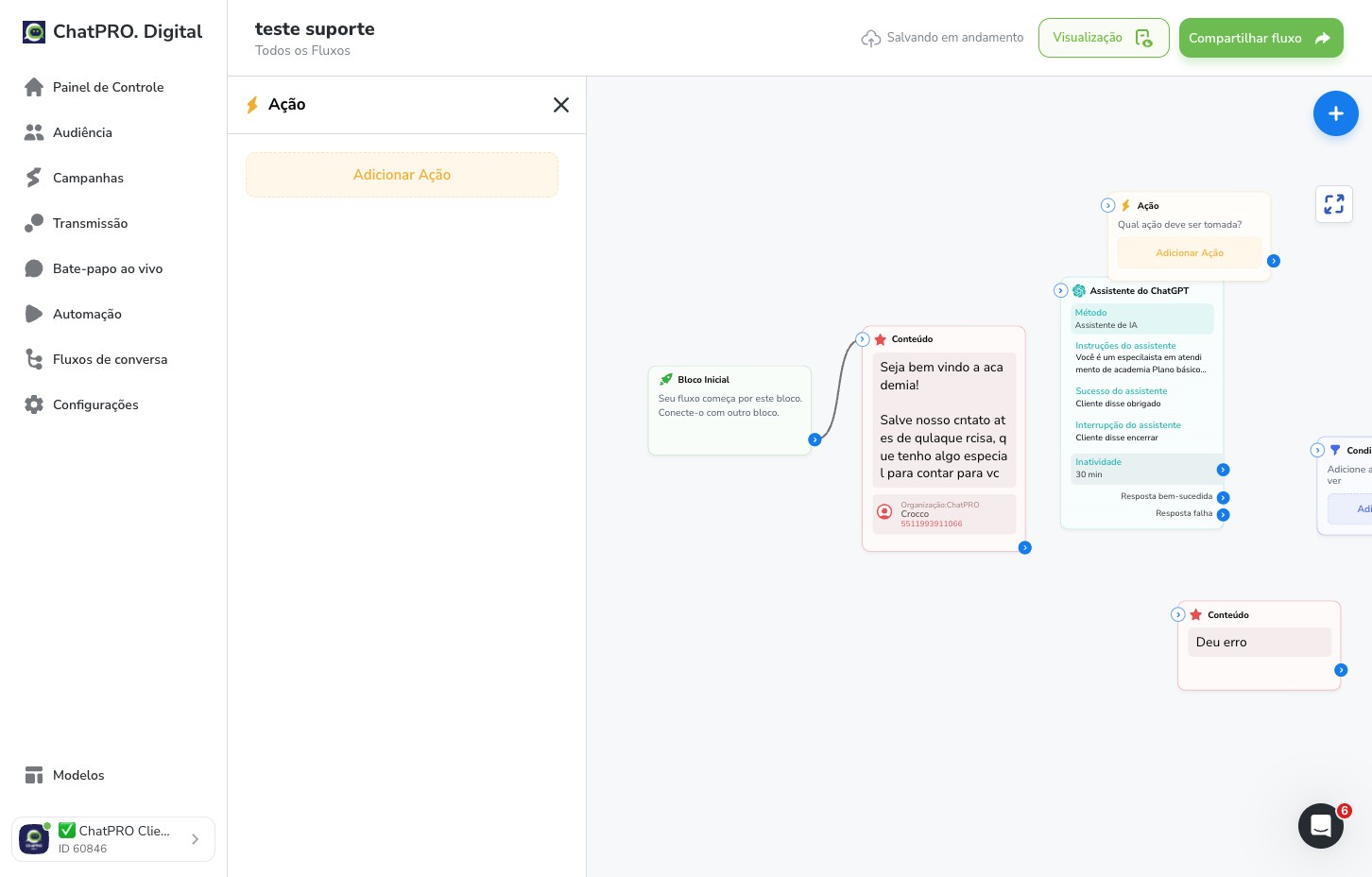Open Visualização preview button
Image resolution: width=1372 pixels, height=877 pixels.
click(1104, 38)
